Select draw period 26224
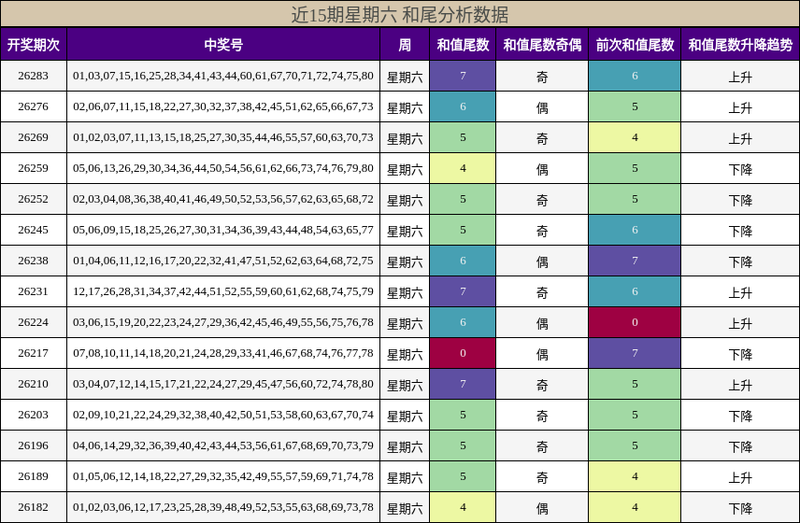 click(33, 322)
